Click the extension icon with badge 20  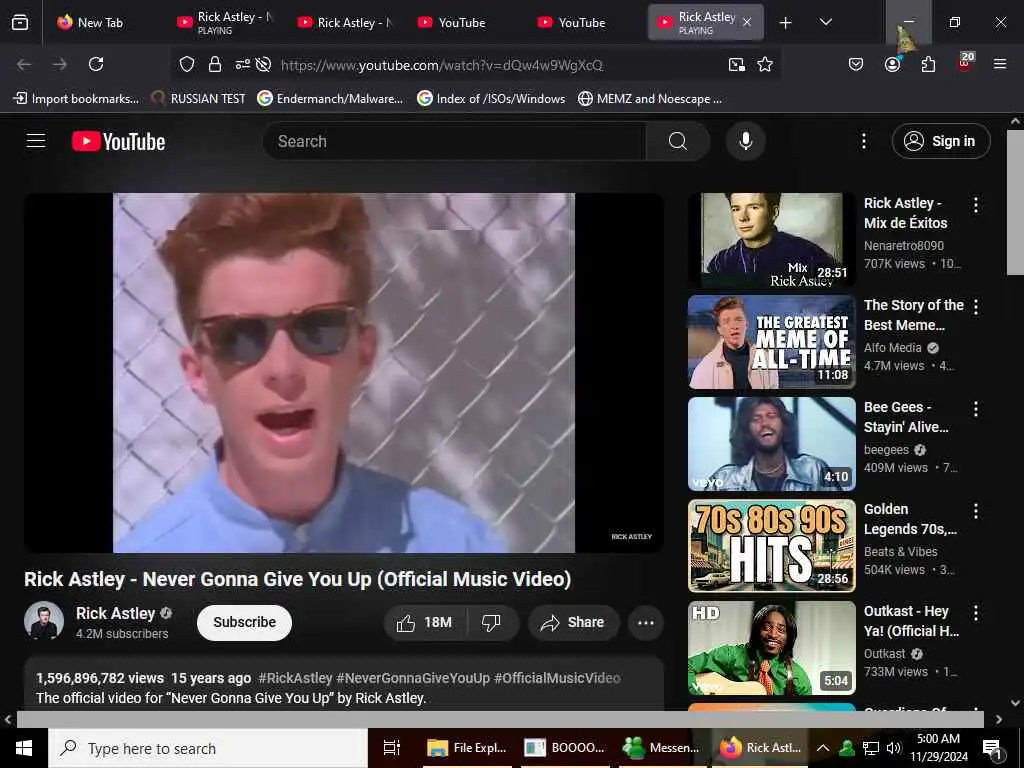click(965, 63)
